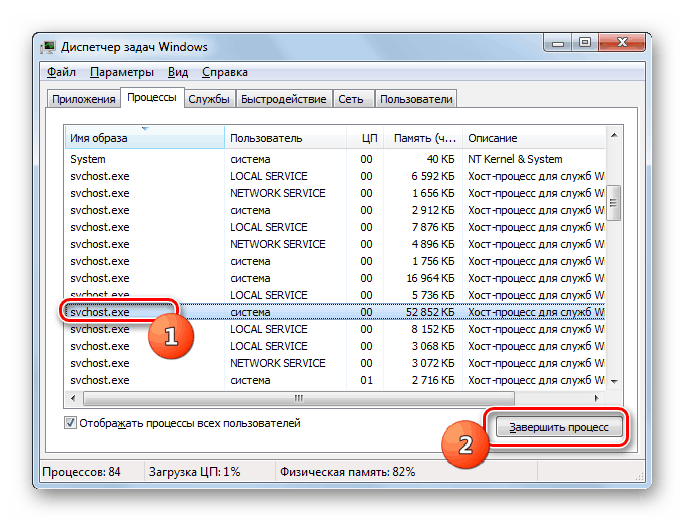This screenshot has height=522, width=685.
Task: Click the vertical scrollbar up arrow
Action: [x=614, y=135]
